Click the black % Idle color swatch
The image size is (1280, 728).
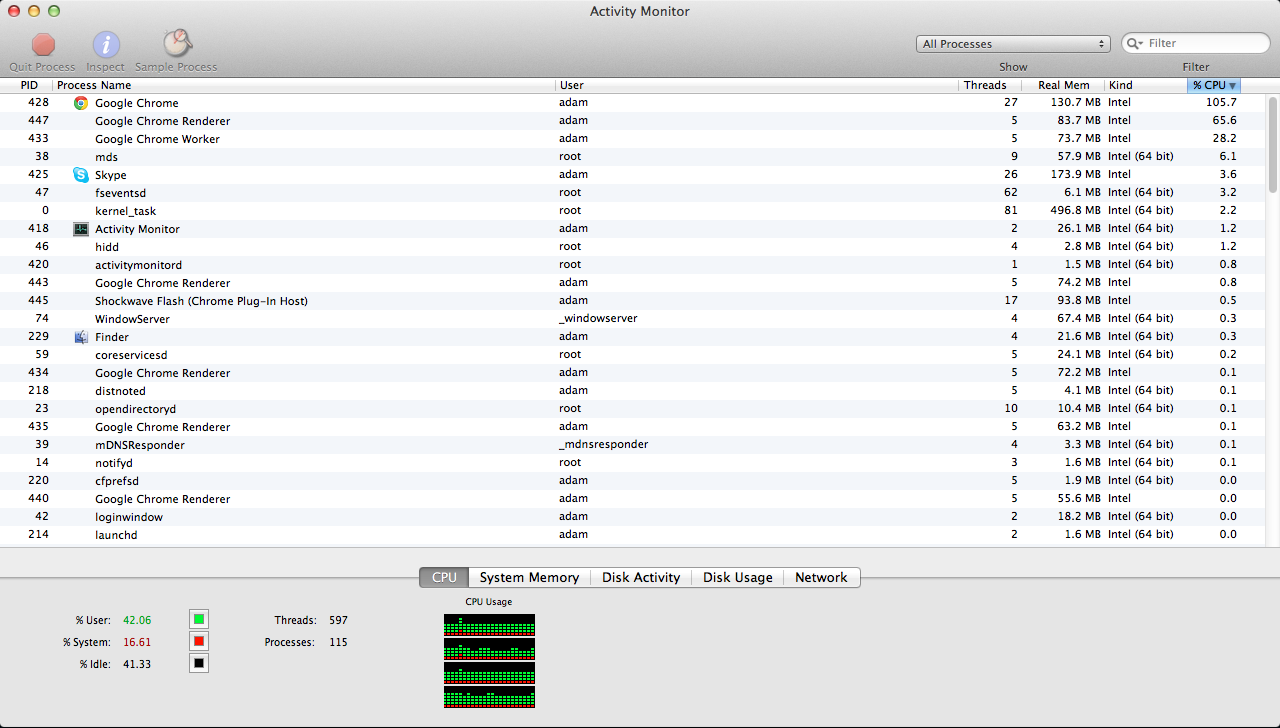pos(199,663)
